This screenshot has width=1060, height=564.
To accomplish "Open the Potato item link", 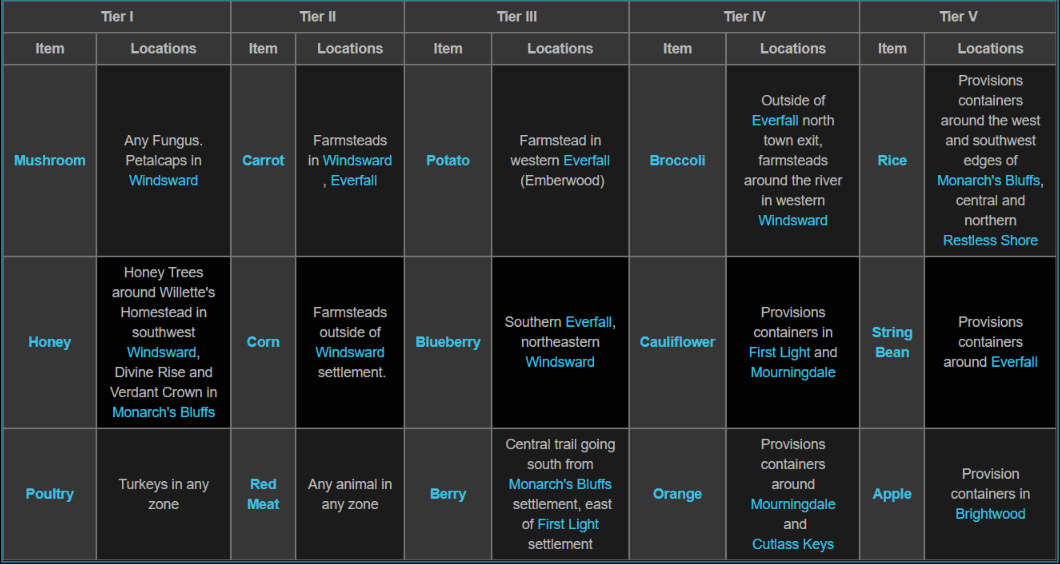I will coord(448,160).
